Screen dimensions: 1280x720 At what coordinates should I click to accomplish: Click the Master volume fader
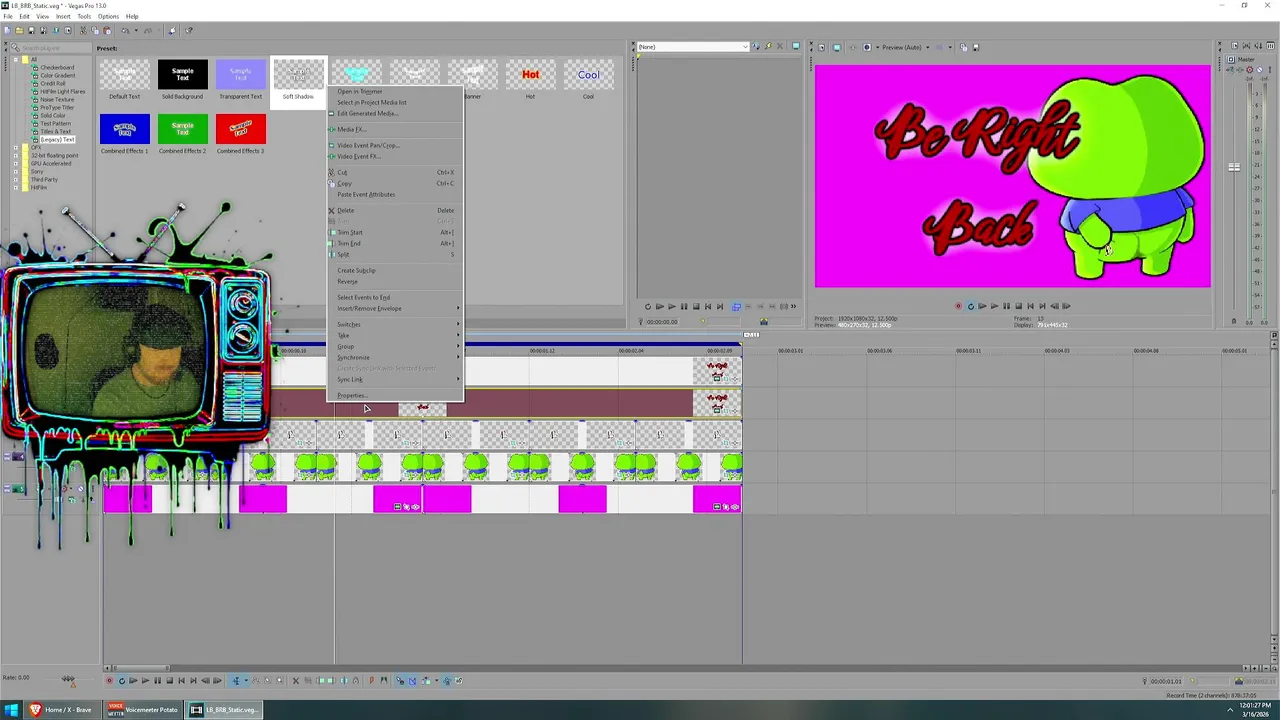[x=1234, y=167]
